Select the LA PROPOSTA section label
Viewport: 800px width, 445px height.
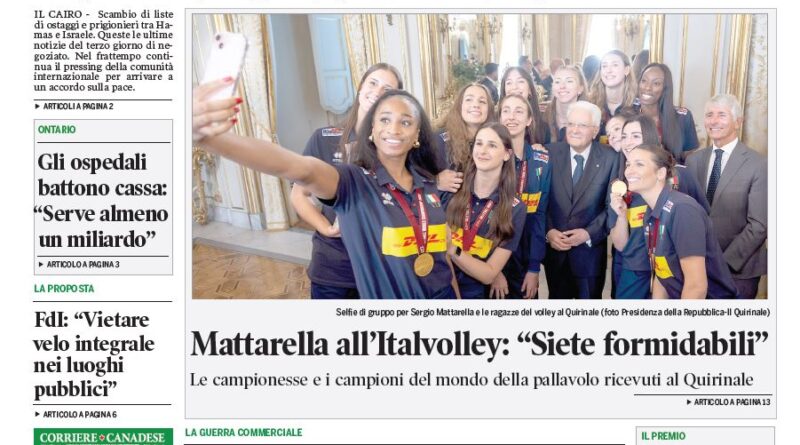coord(64,289)
